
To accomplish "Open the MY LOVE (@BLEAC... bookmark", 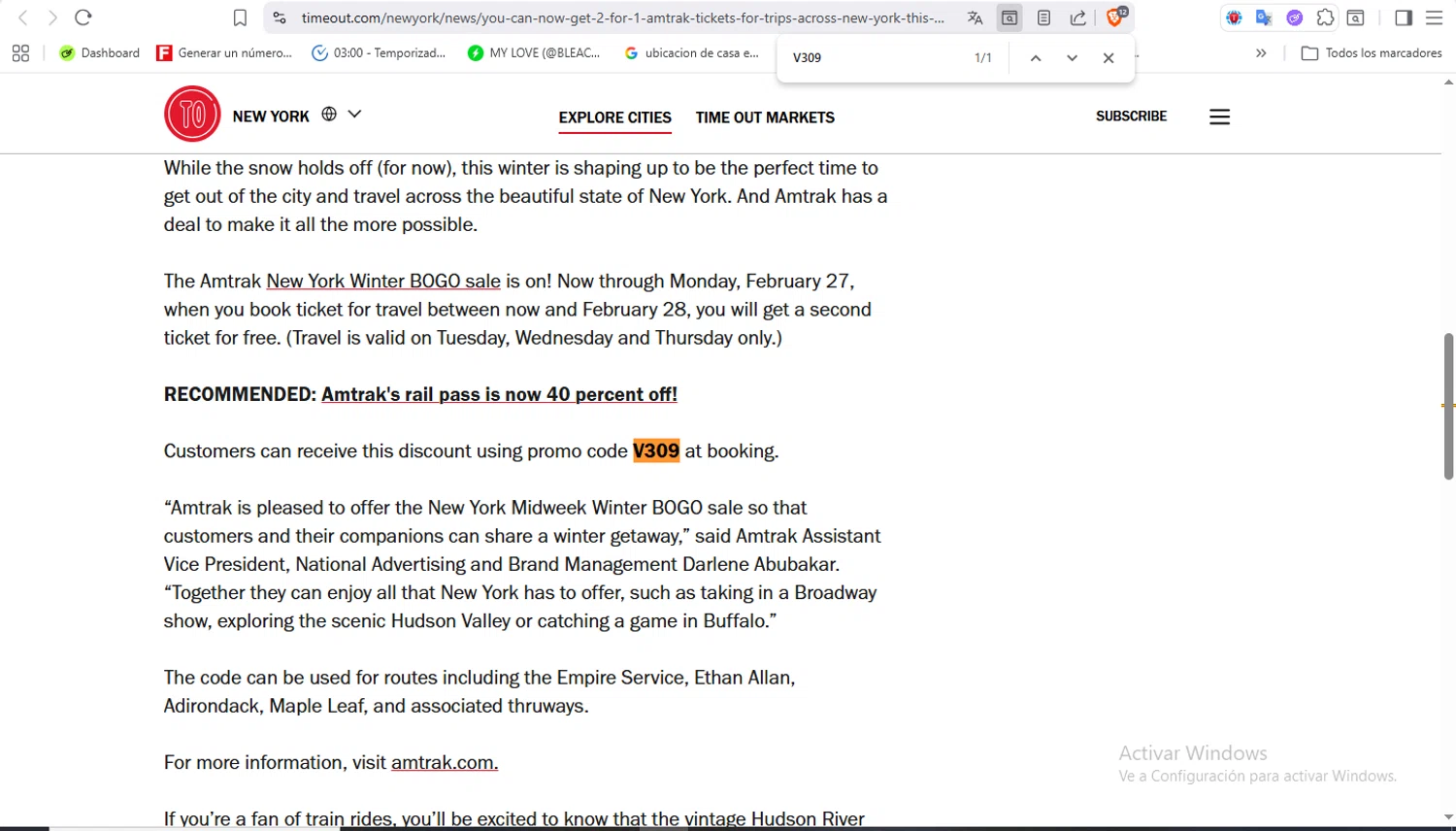I will (534, 53).
